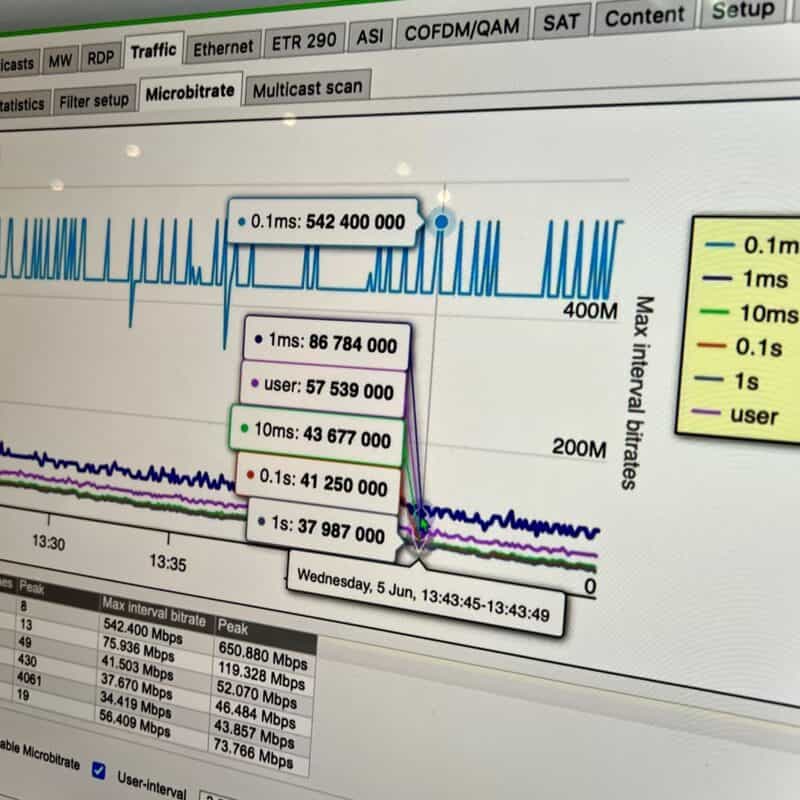Click the 200M axis label
Viewport: 800px width, 800px height.
579,447
